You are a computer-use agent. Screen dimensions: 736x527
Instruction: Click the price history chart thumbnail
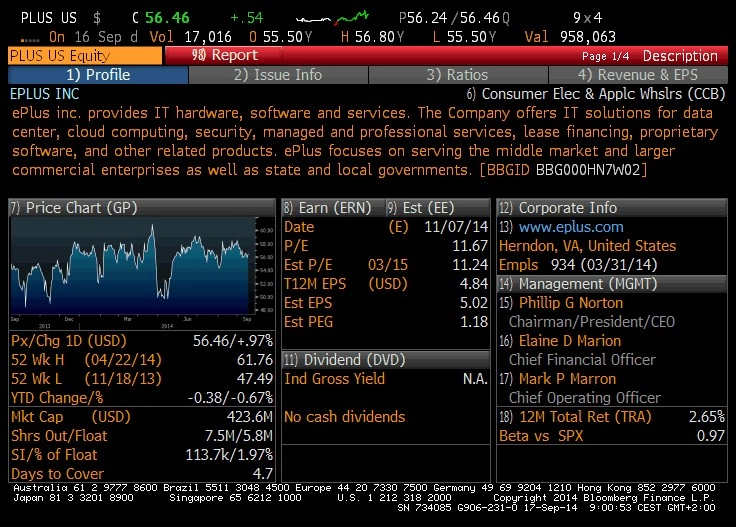click(x=142, y=273)
